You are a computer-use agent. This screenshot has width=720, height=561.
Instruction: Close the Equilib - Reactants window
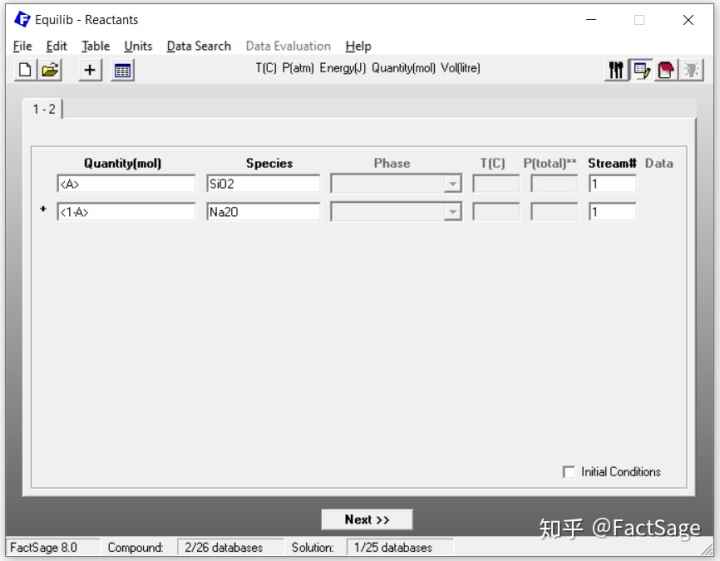pos(688,20)
